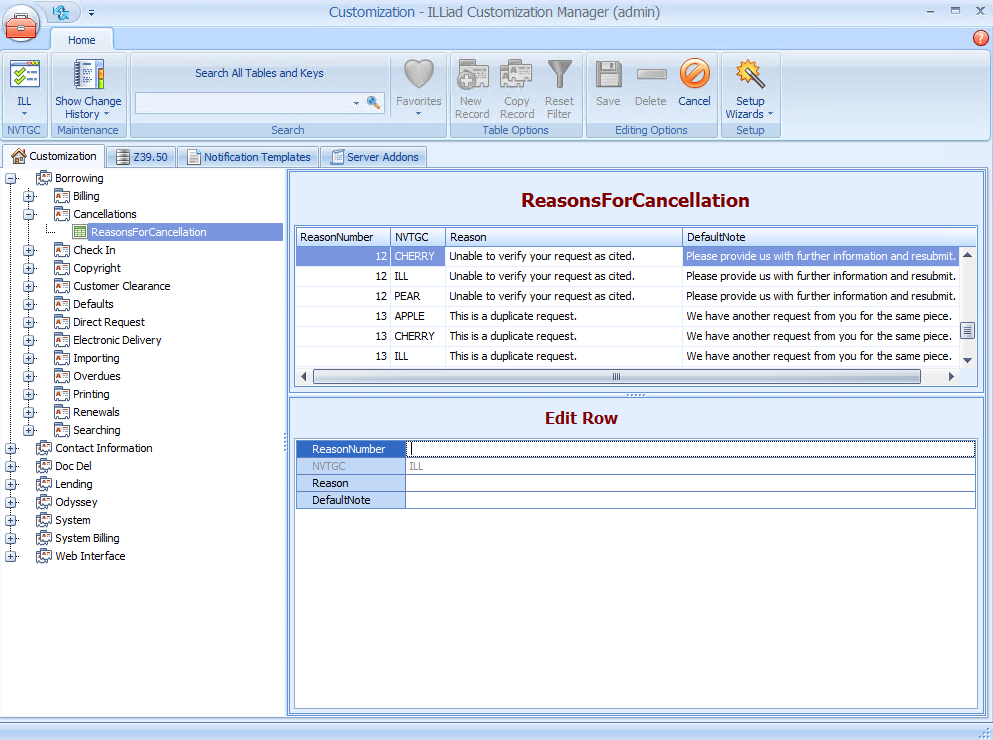Switch to the Z39.50 tab
Viewport: 993px width, 740px height.
pos(140,156)
